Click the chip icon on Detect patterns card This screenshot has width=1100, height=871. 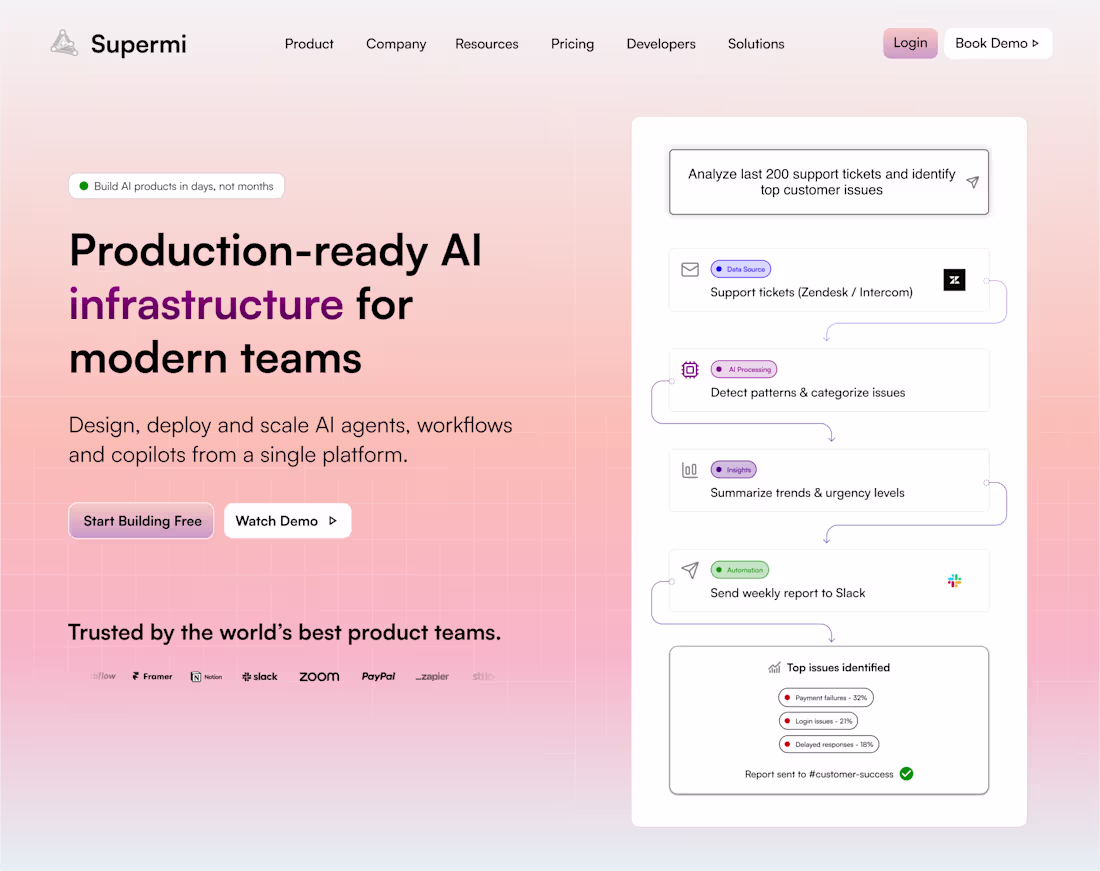(x=690, y=370)
